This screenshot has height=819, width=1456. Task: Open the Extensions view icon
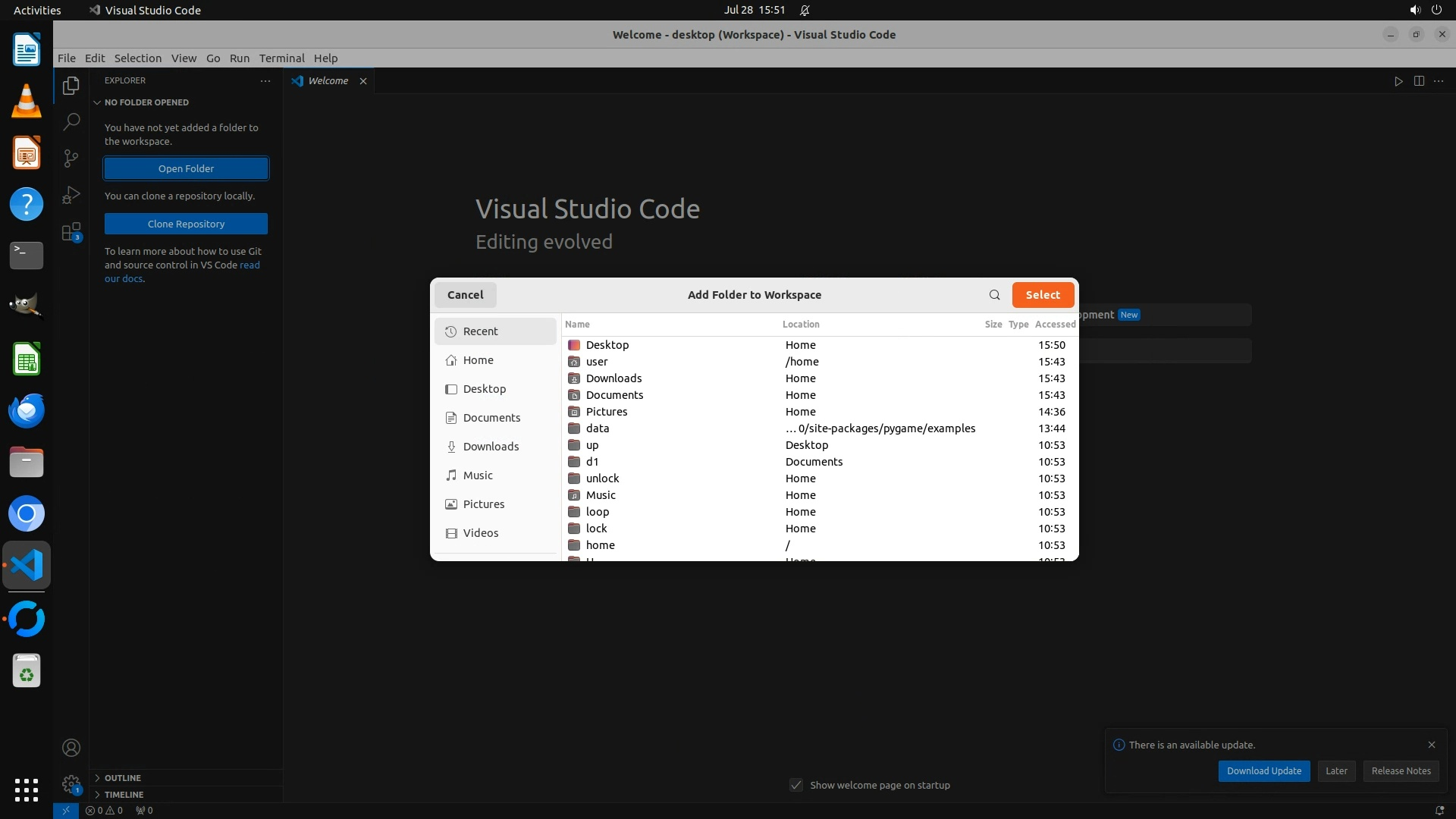click(71, 232)
